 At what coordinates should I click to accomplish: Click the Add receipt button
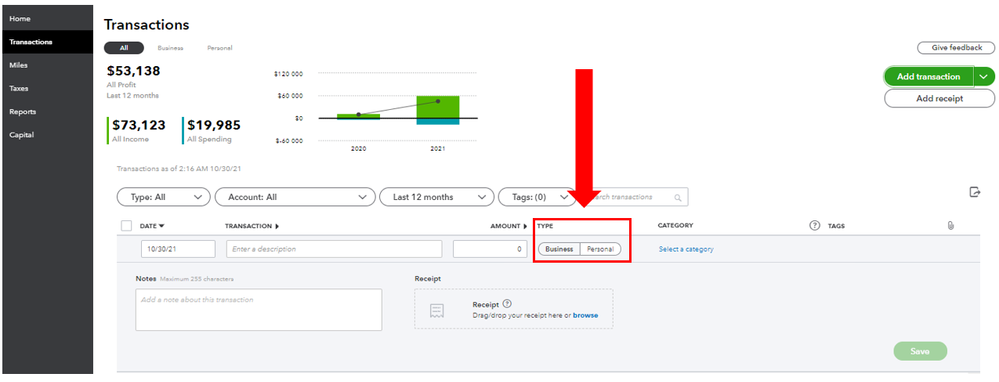point(939,99)
